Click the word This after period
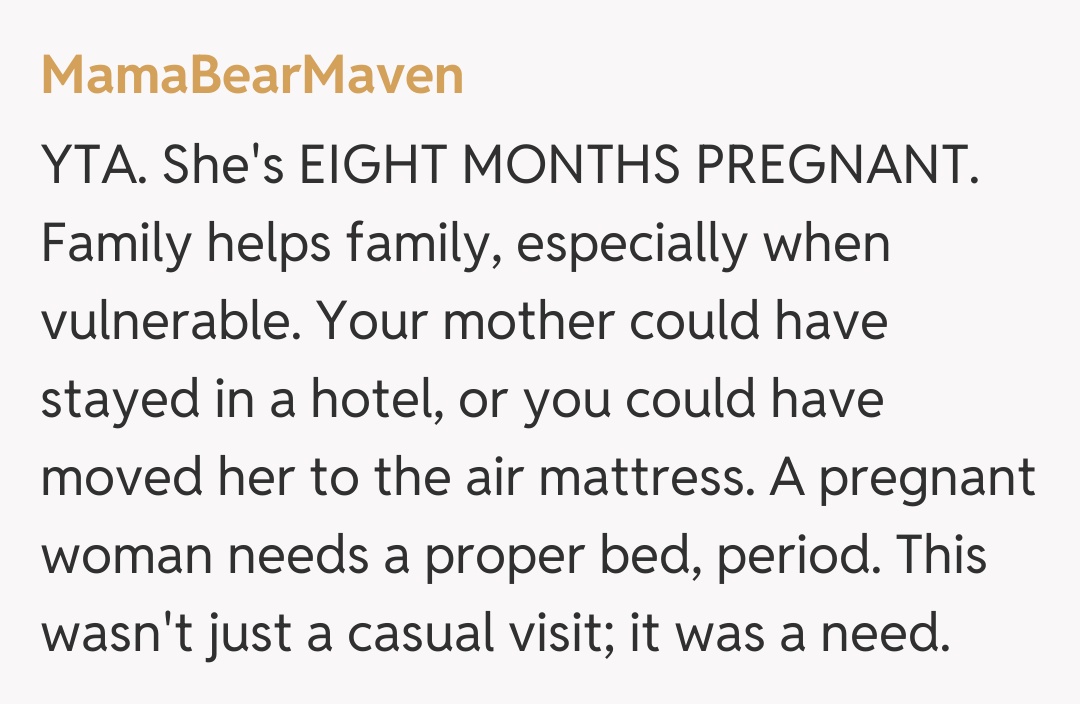Image resolution: width=1080 pixels, height=704 pixels. point(938,558)
